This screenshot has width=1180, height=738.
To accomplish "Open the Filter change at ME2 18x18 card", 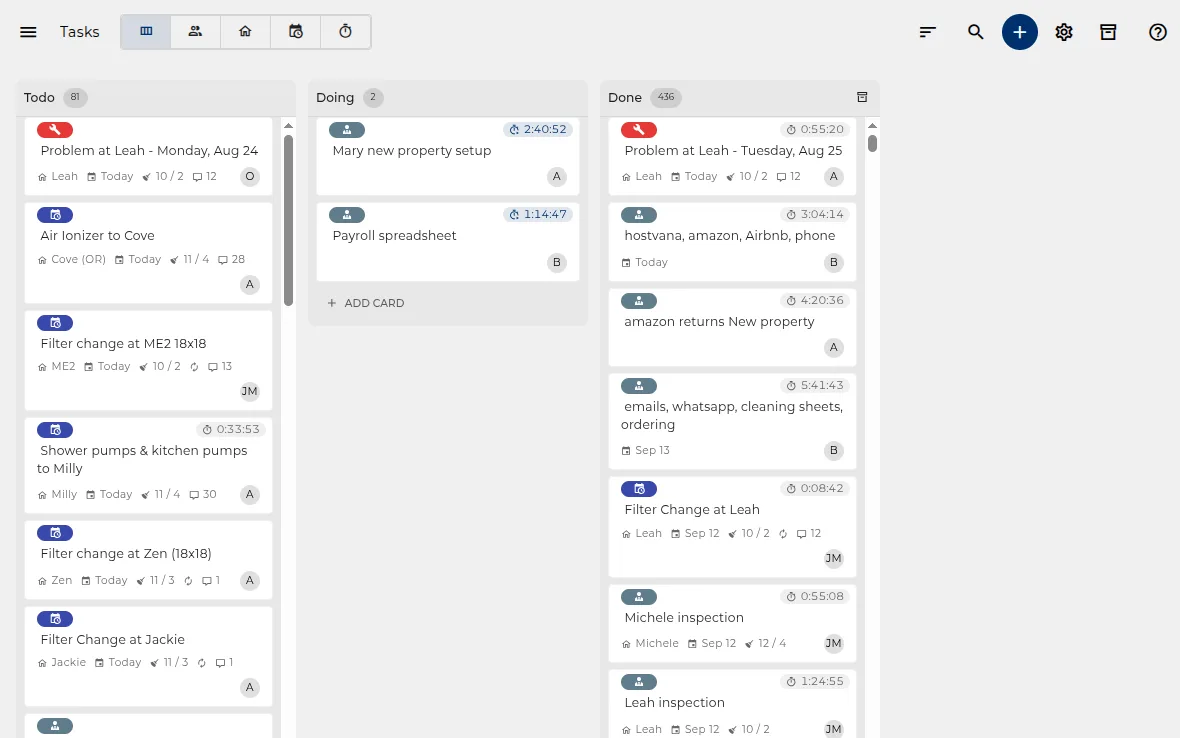I will [x=148, y=360].
